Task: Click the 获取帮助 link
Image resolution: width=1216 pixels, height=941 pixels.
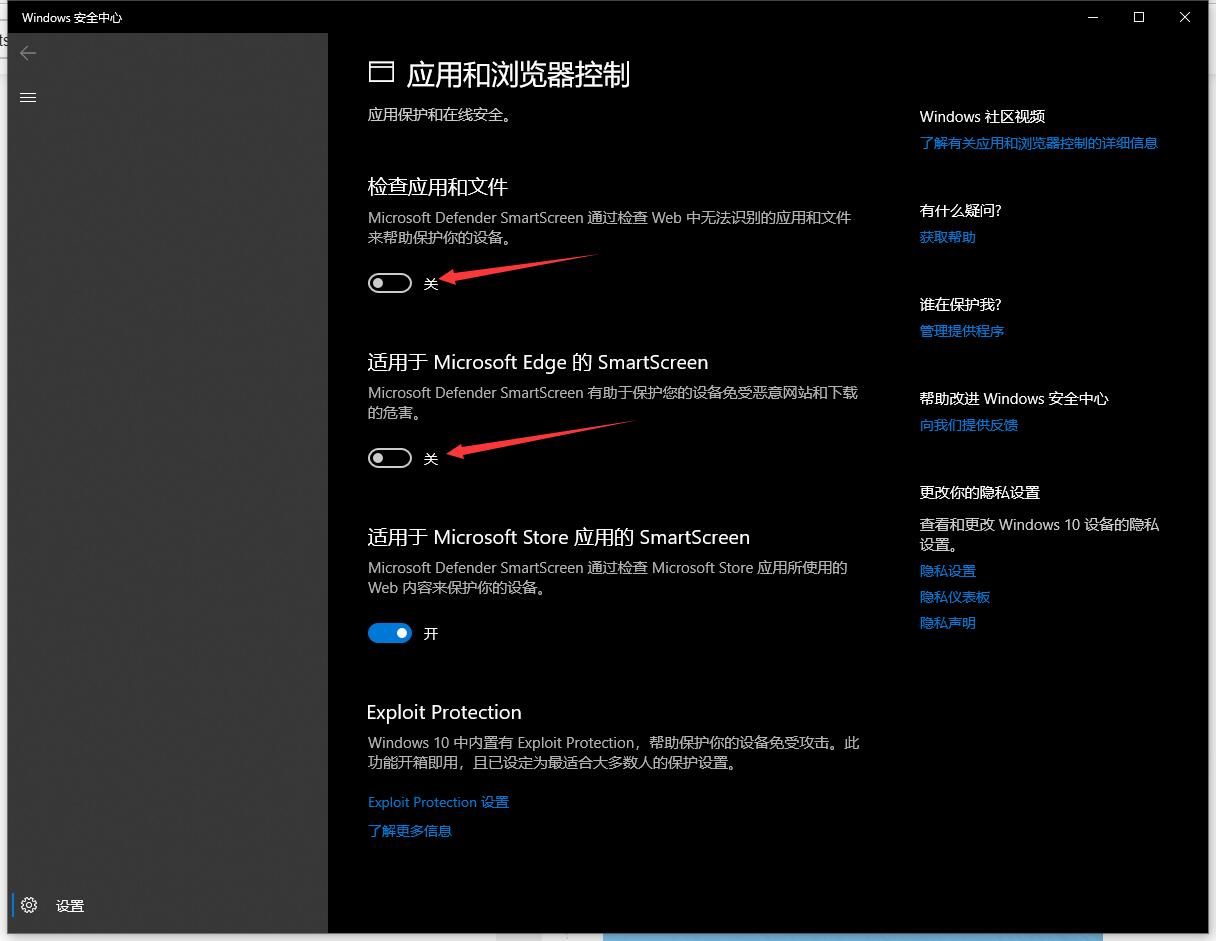Action: pos(947,237)
